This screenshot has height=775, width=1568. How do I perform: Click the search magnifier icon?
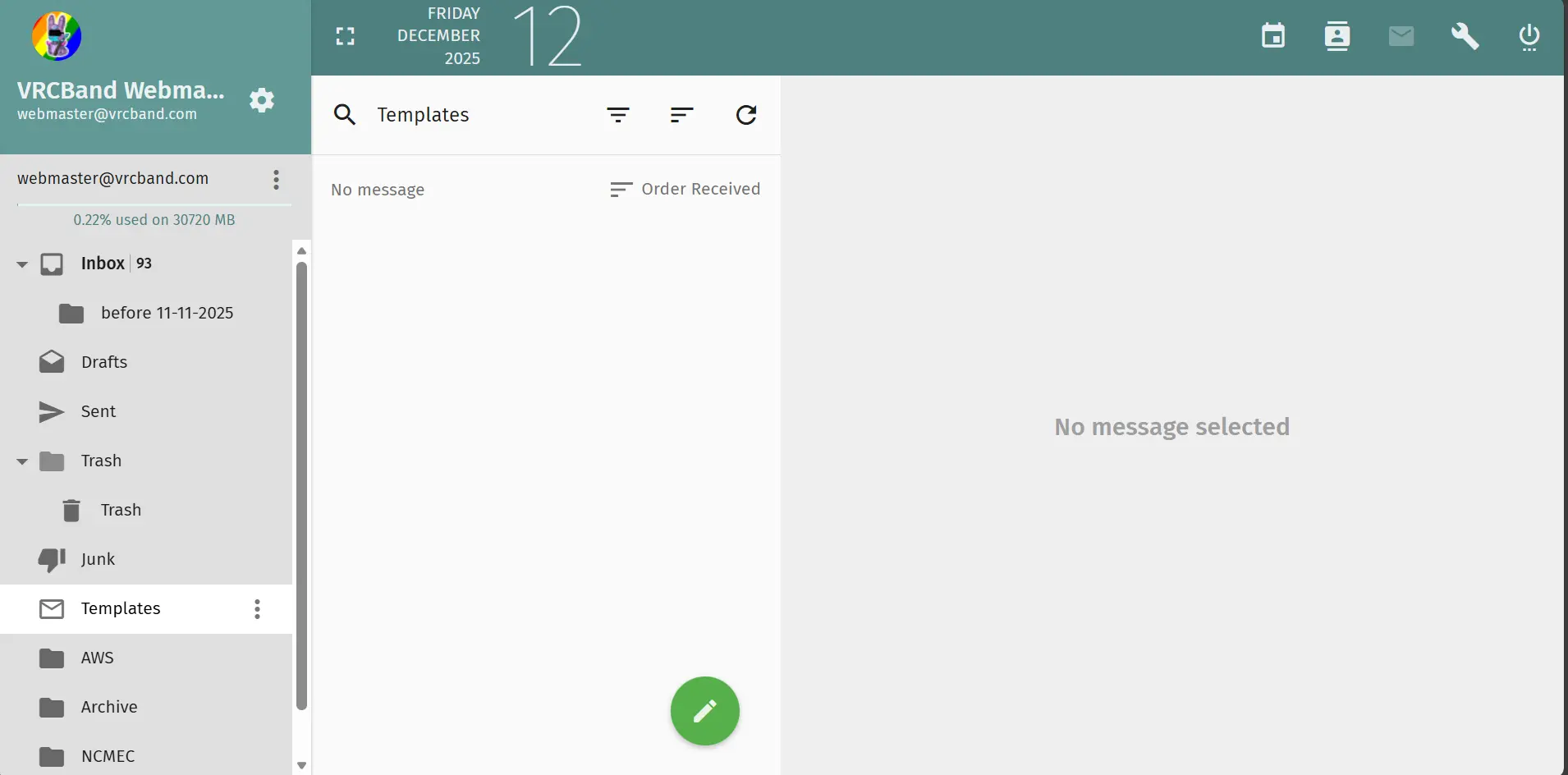345,115
